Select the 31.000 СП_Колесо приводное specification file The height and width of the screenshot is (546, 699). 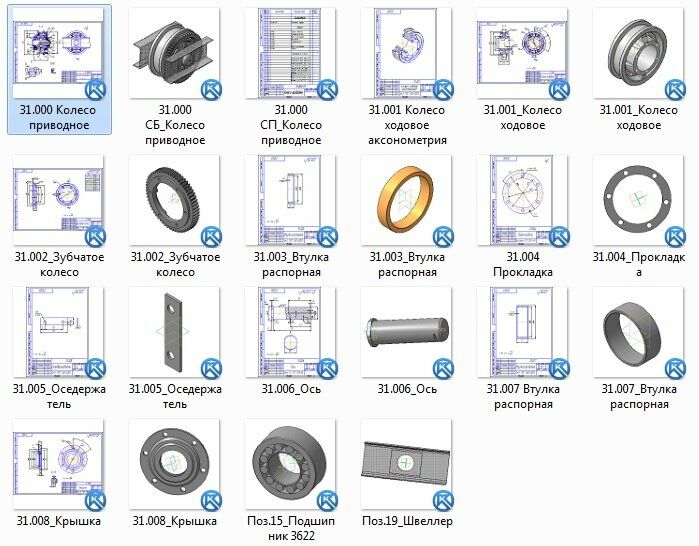pyautogui.click(x=291, y=53)
